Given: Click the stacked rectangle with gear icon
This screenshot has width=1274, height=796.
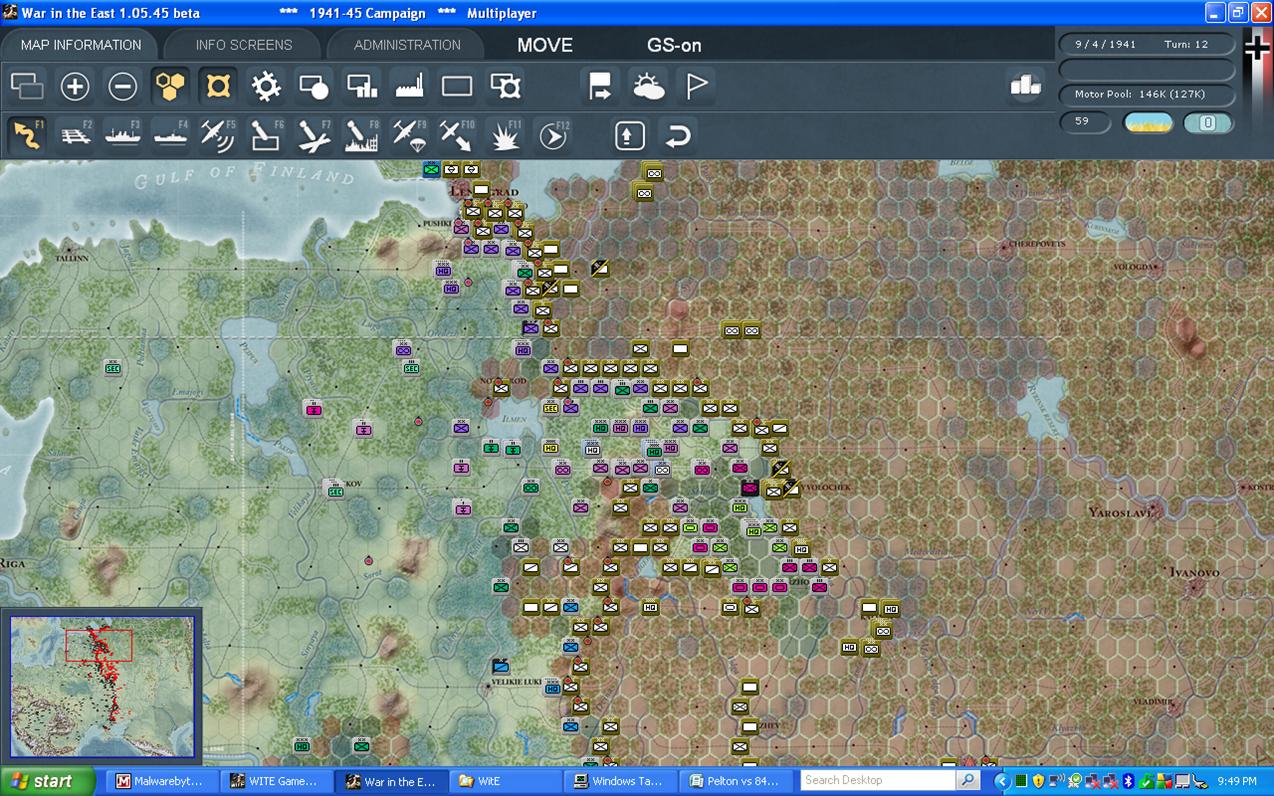Looking at the screenshot, I should [506, 87].
